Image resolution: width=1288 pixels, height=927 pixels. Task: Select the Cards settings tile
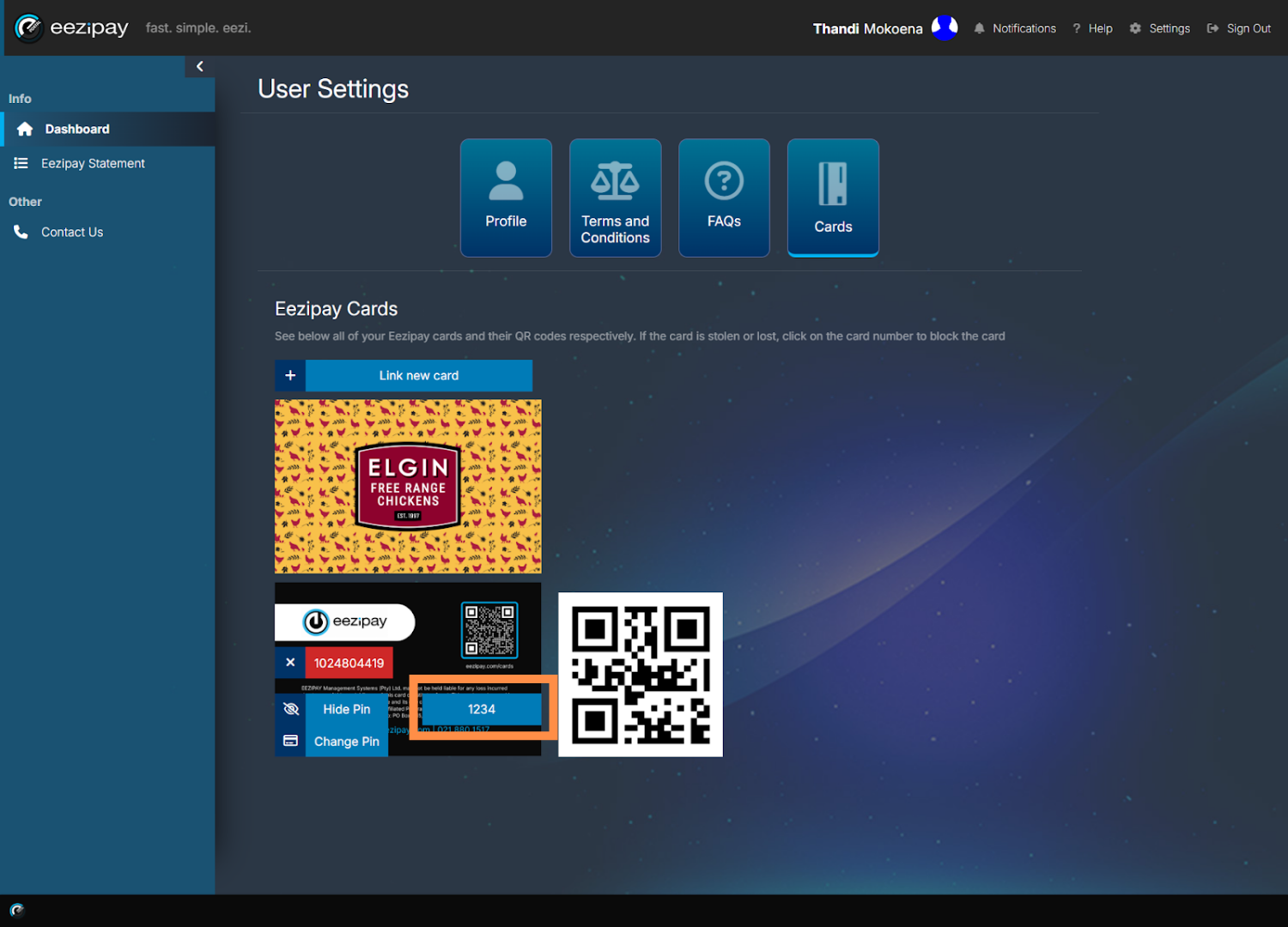(x=833, y=197)
